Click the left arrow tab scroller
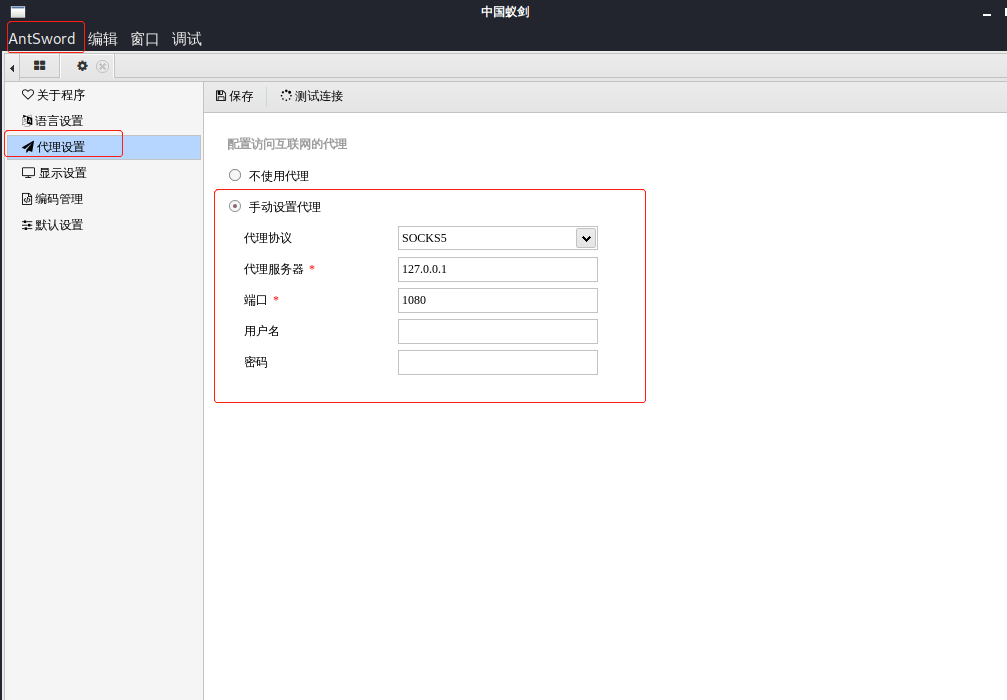 coord(12,67)
